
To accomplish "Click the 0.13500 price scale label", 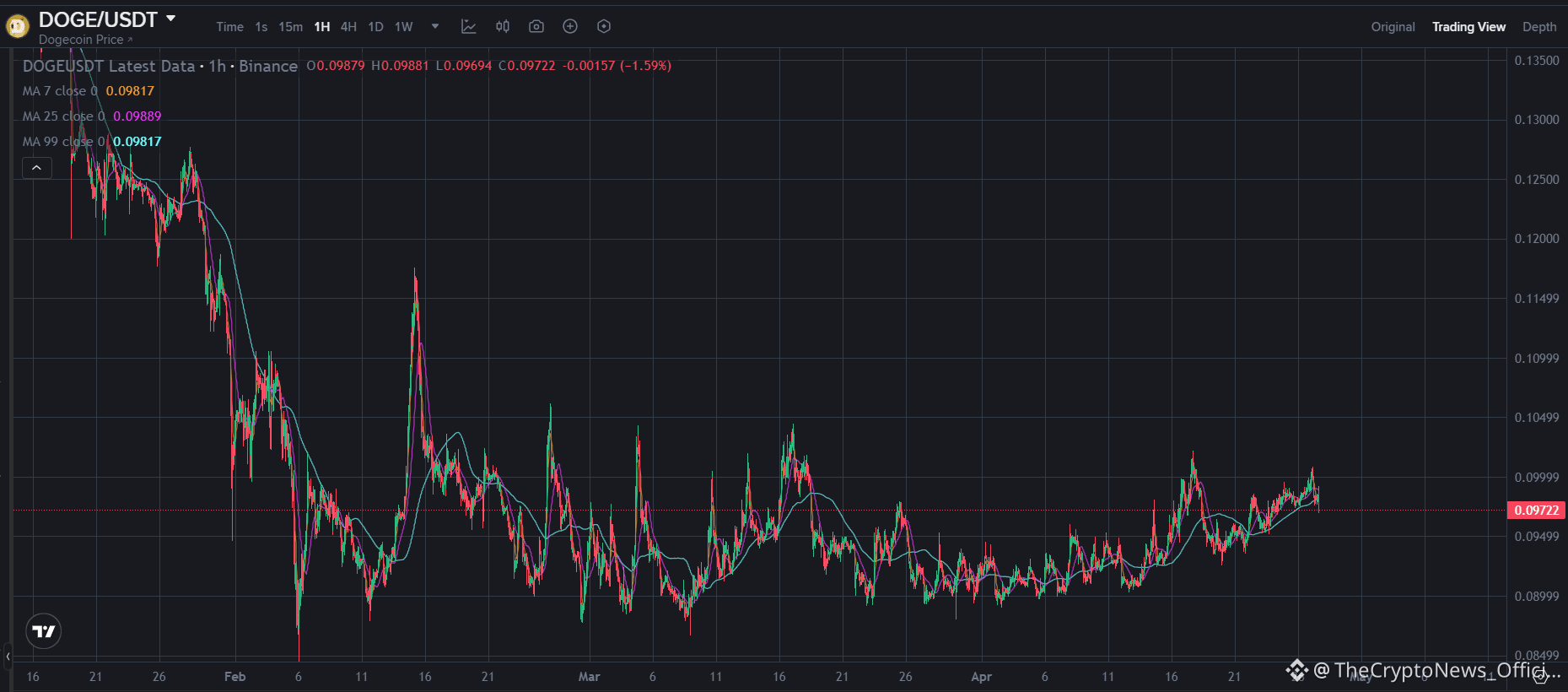I will (x=1537, y=61).
